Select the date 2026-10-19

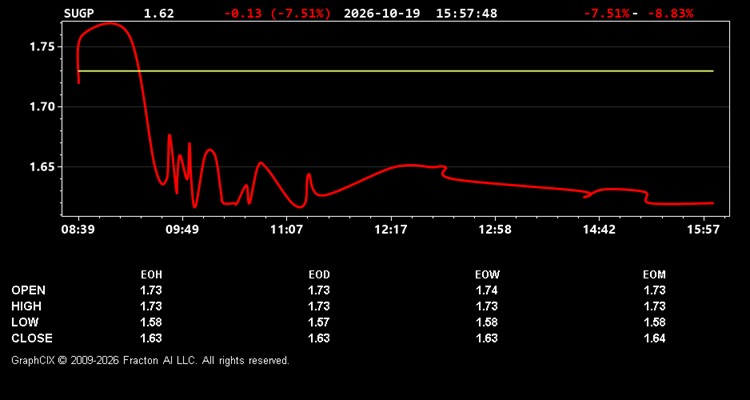tap(382, 13)
